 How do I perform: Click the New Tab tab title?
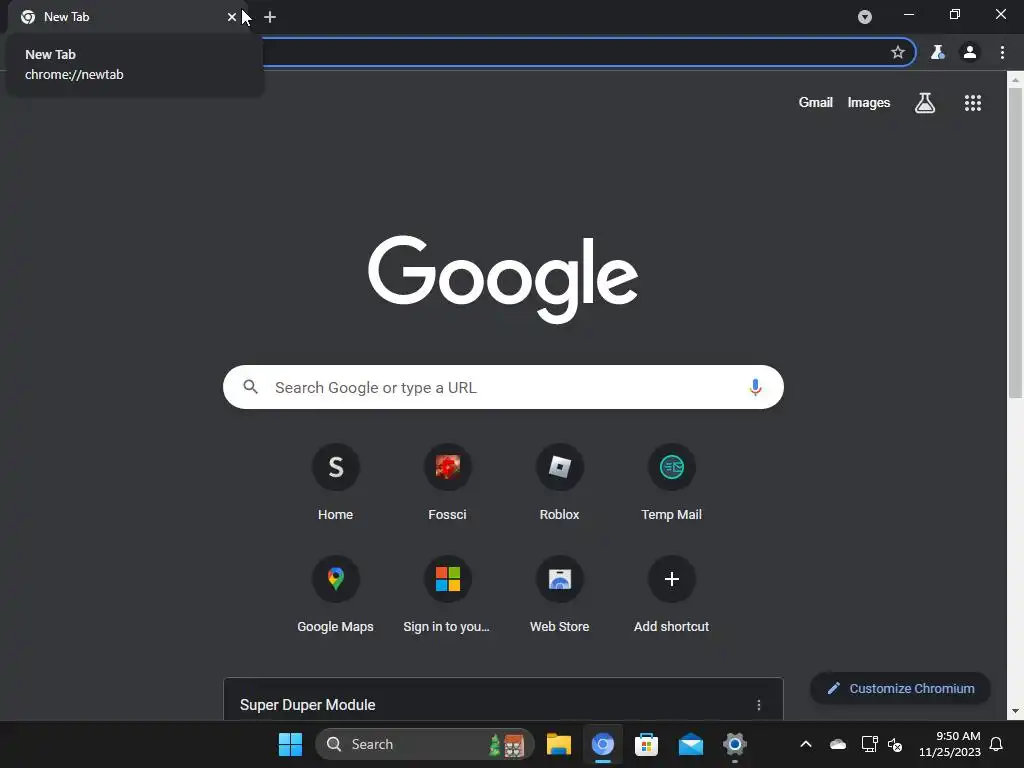point(67,17)
